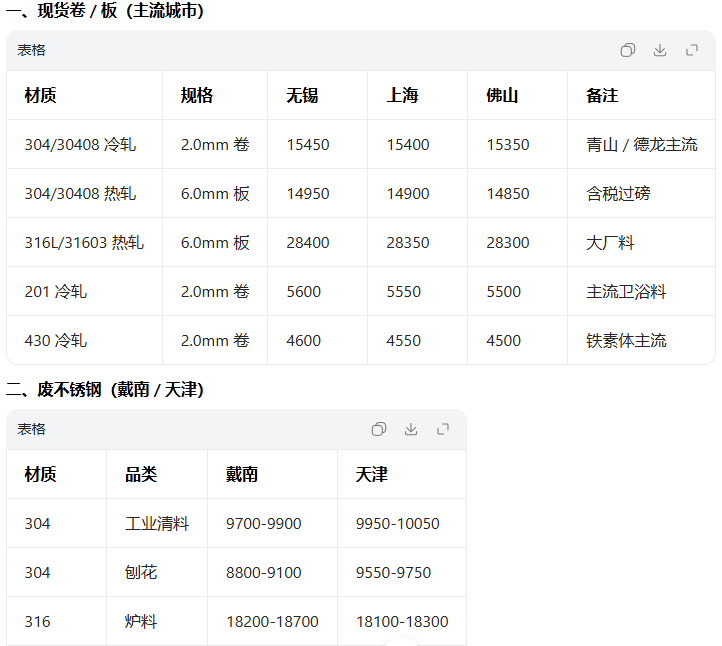The height and width of the screenshot is (646, 722).
Task: Click the 二、废不锈钢 section heading
Action: pos(105,389)
